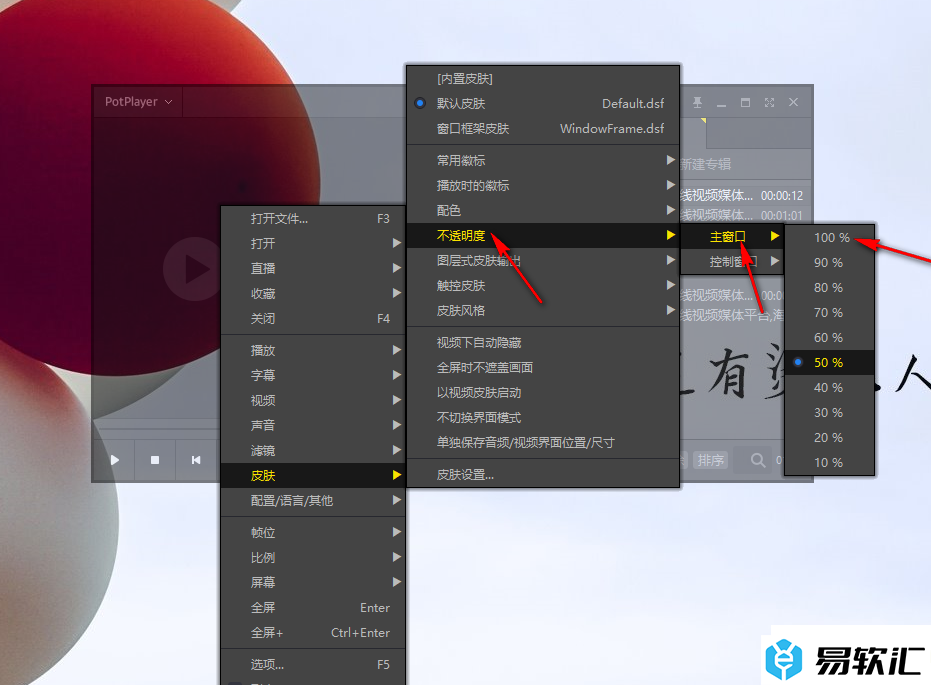Toggle 单独保存音频/视频界面位置/尺寸 option
The image size is (931, 685).
pyautogui.click(x=543, y=442)
